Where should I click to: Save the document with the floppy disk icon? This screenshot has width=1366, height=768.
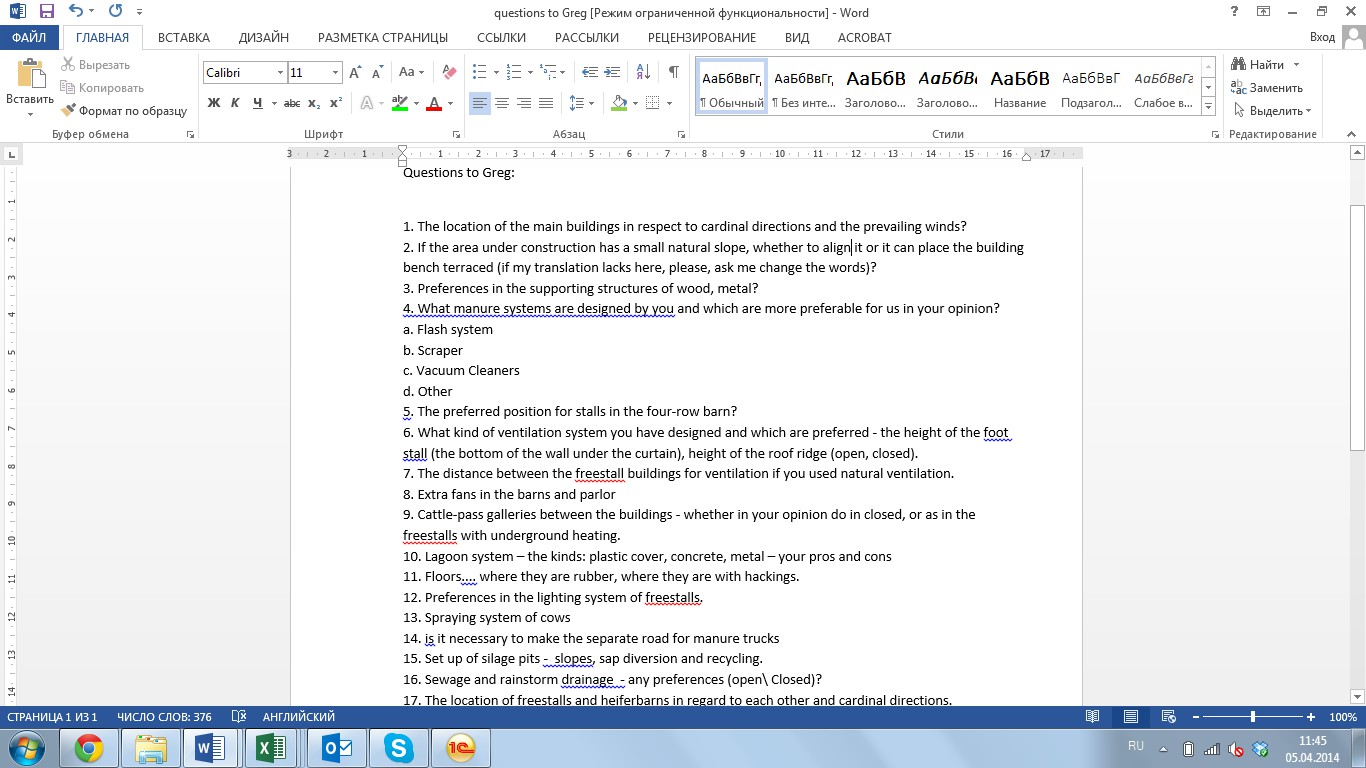47,12
